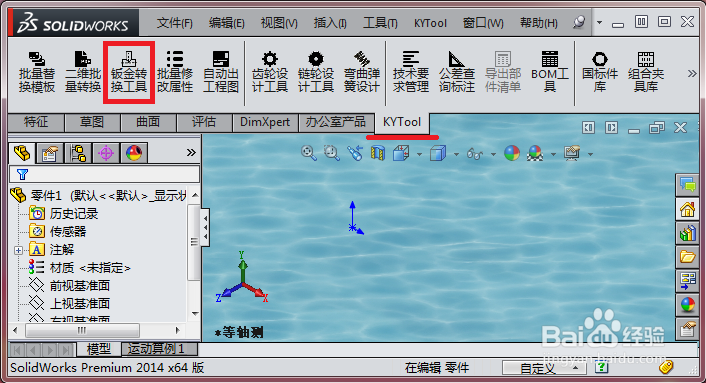Click the Zoom to Area view icon
This screenshot has width=706, height=383.
coord(332,153)
